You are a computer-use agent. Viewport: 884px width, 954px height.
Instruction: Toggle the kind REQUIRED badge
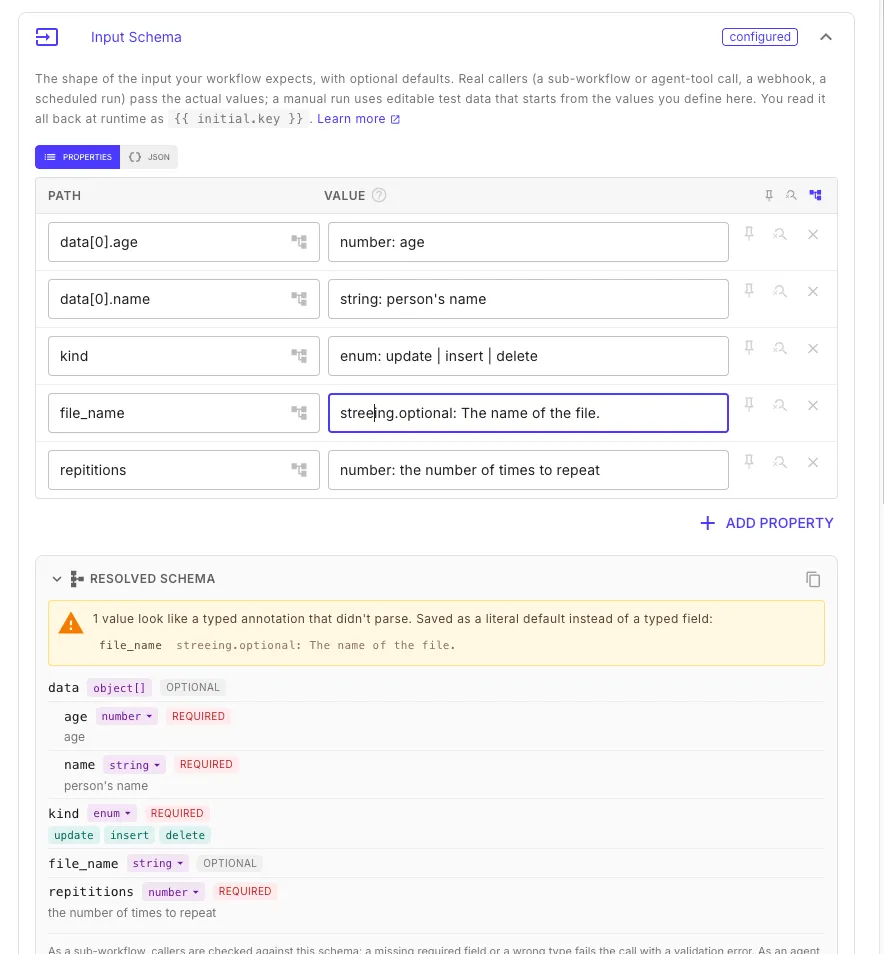tap(177, 813)
